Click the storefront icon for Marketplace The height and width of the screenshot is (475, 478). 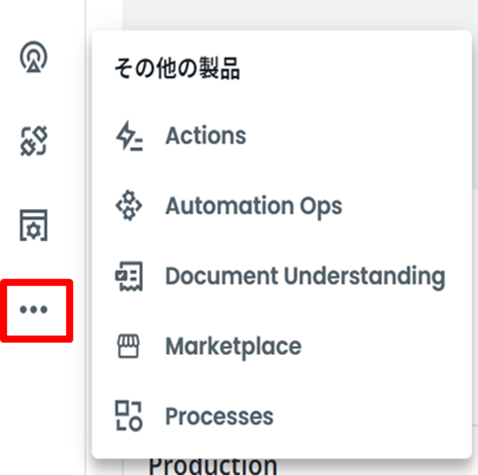pos(129,346)
